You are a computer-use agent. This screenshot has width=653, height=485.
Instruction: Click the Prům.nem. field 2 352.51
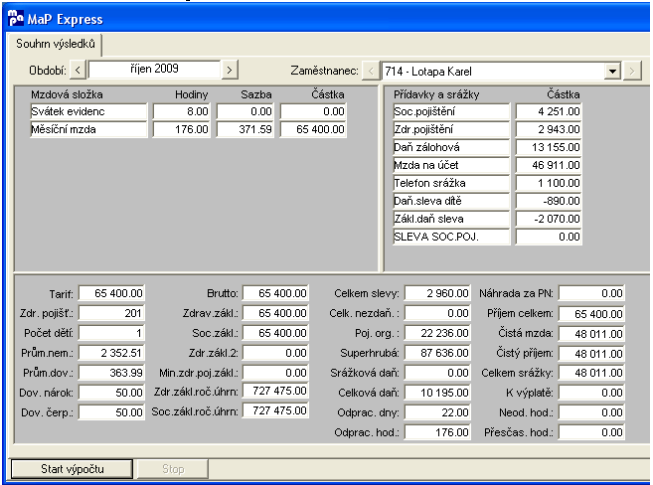tap(111, 353)
